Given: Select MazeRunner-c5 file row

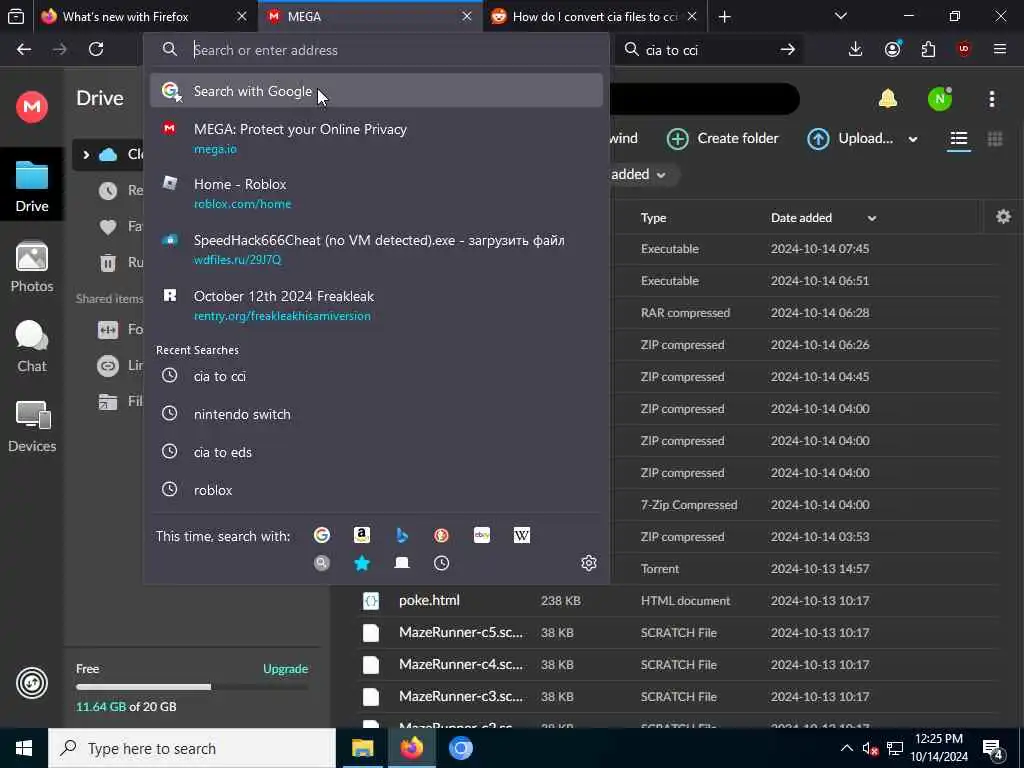Looking at the screenshot, I should pos(677,632).
